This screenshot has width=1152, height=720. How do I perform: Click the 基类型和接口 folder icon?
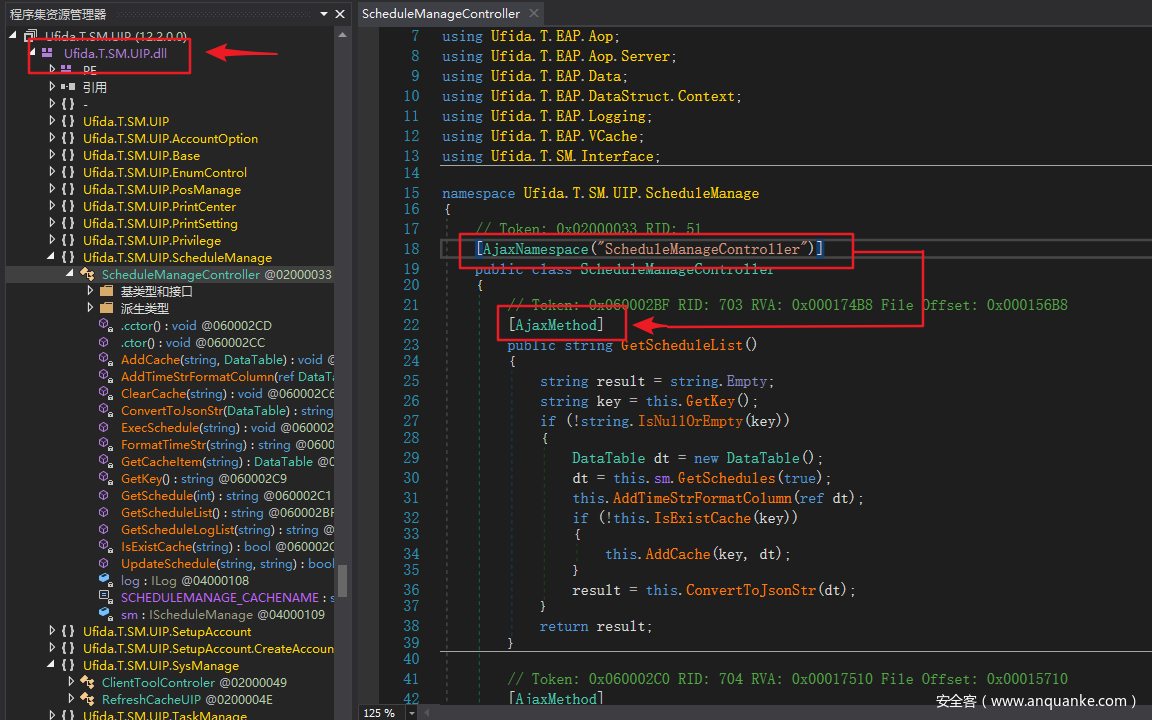106,292
